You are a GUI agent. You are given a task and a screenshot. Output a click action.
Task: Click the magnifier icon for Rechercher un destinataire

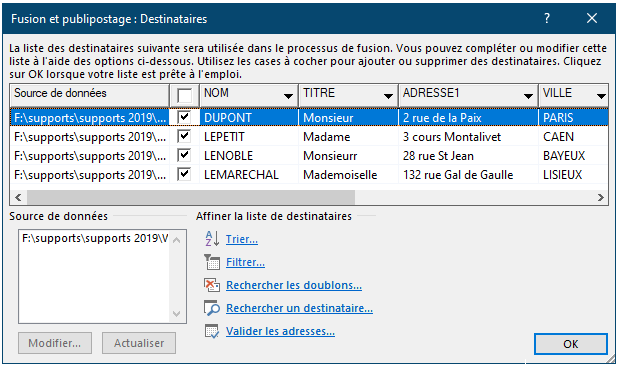click(212, 308)
